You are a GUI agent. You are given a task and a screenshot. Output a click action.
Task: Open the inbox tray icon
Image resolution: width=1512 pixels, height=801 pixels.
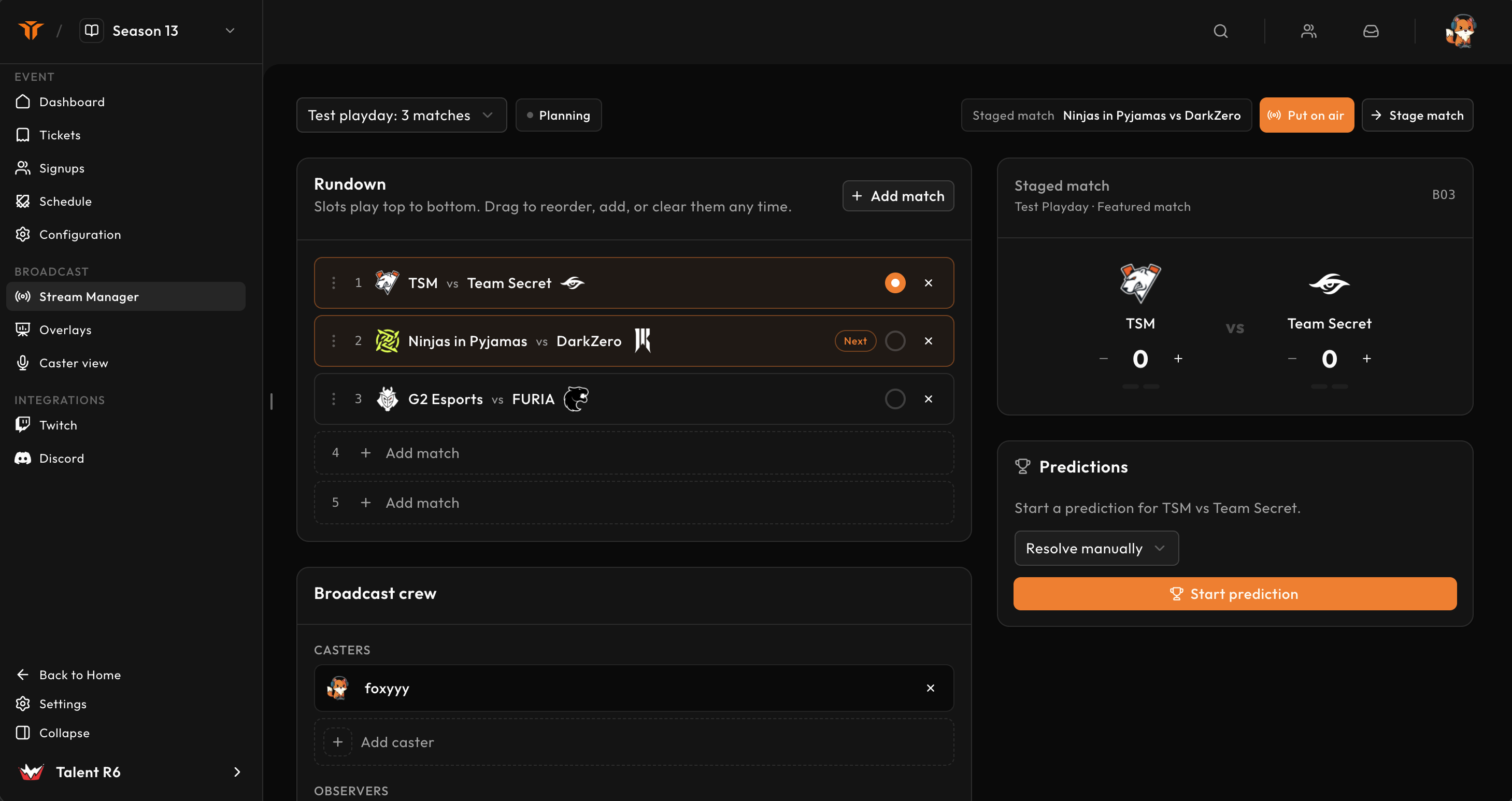(x=1371, y=31)
